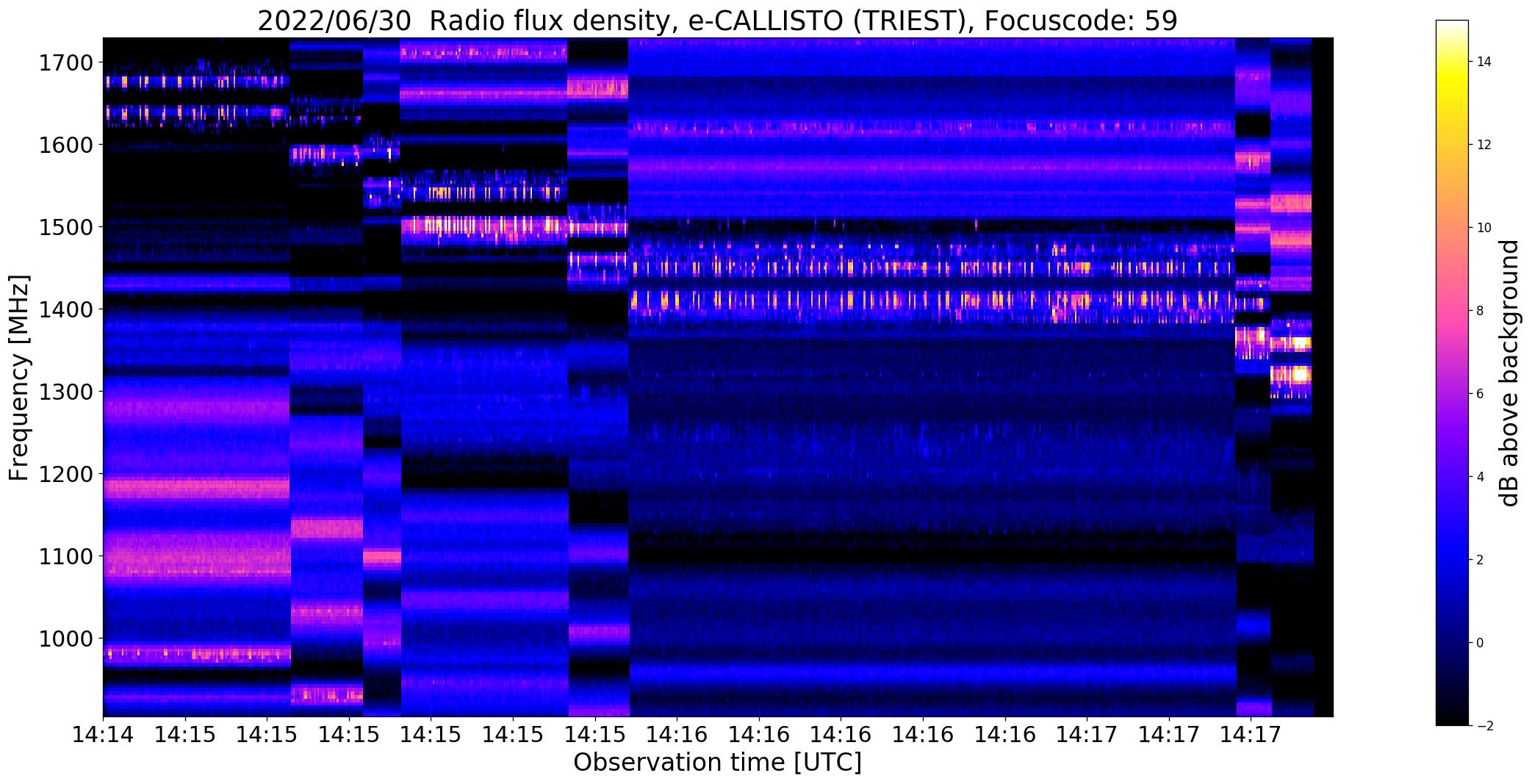The height and width of the screenshot is (784, 1532).
Task: Click the 1500 frequency tick label
Action: 66,227
